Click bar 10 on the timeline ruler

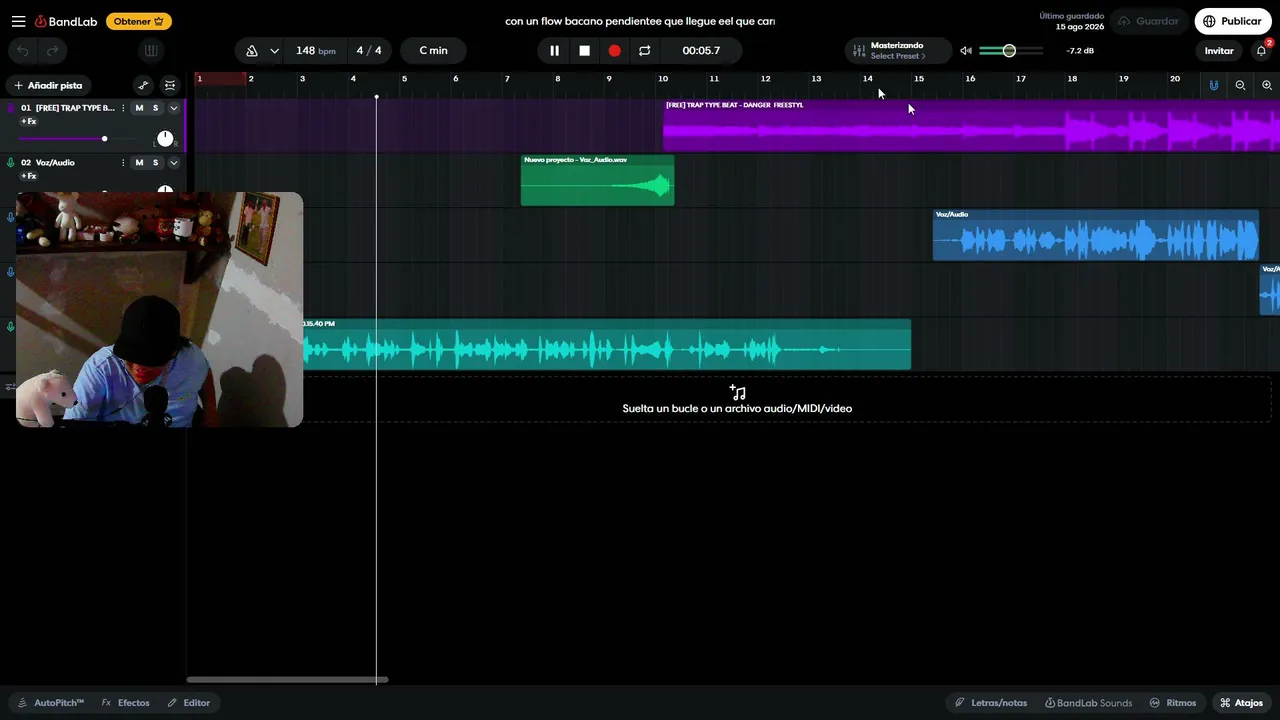tap(662, 79)
